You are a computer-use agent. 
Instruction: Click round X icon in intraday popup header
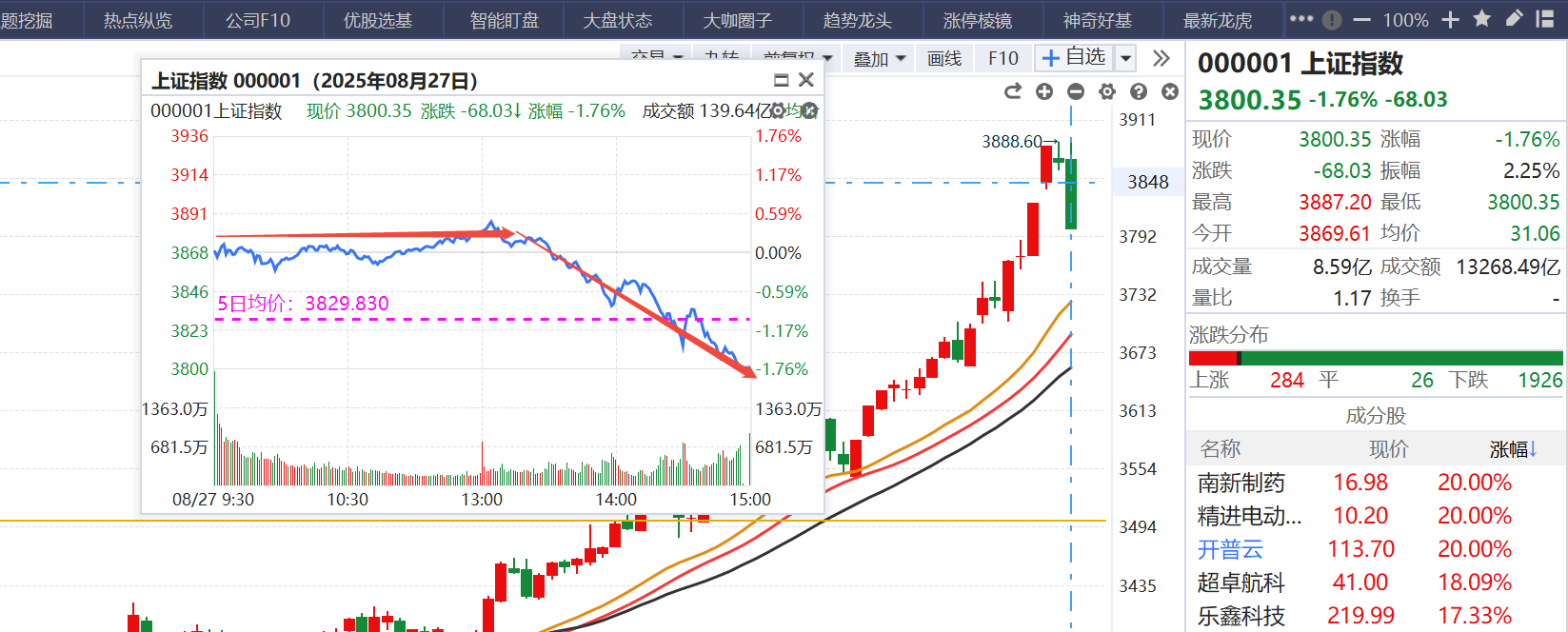[x=810, y=111]
